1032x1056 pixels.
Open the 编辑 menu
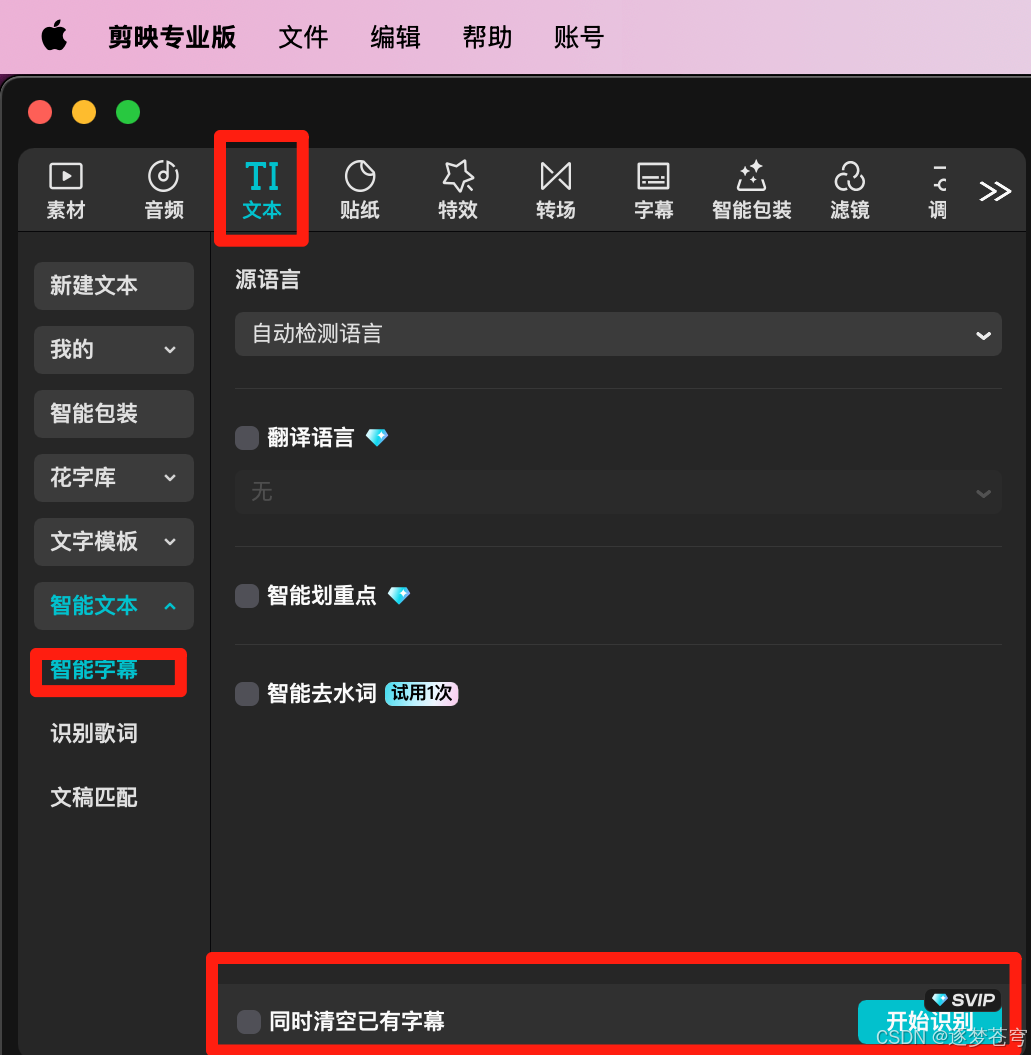pos(395,37)
